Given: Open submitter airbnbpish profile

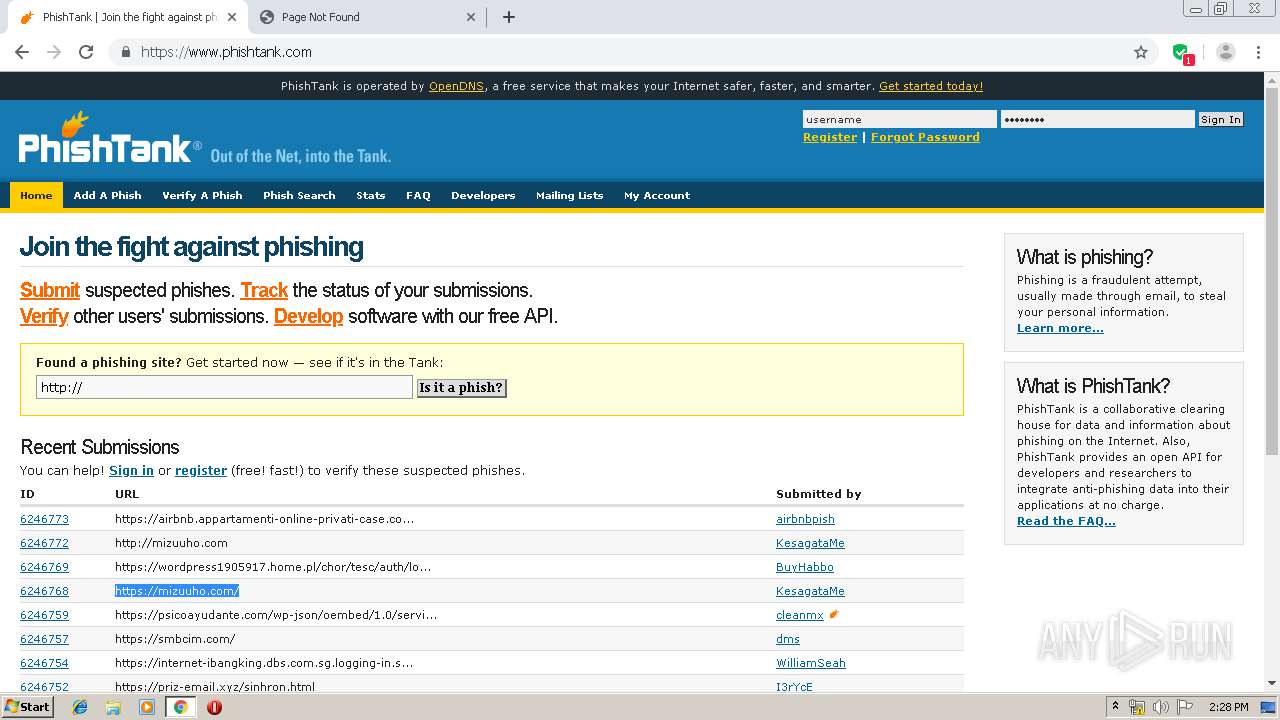Looking at the screenshot, I should coord(805,519).
